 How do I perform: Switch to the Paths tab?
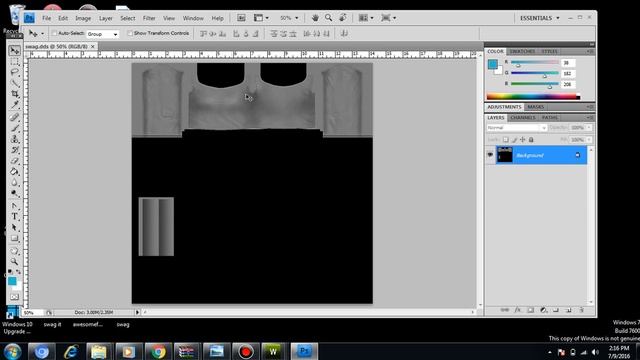[x=549, y=118]
